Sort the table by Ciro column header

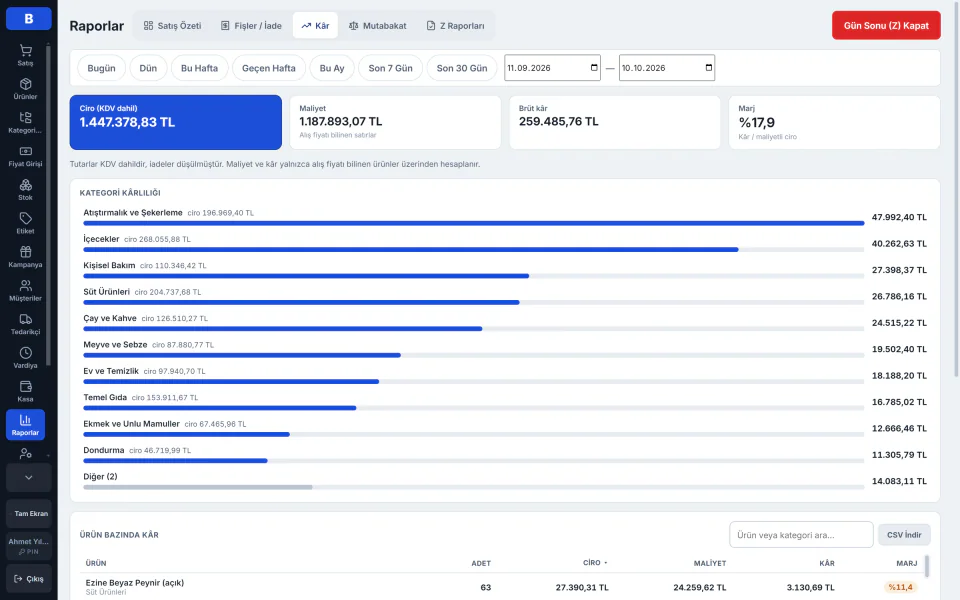coord(594,563)
